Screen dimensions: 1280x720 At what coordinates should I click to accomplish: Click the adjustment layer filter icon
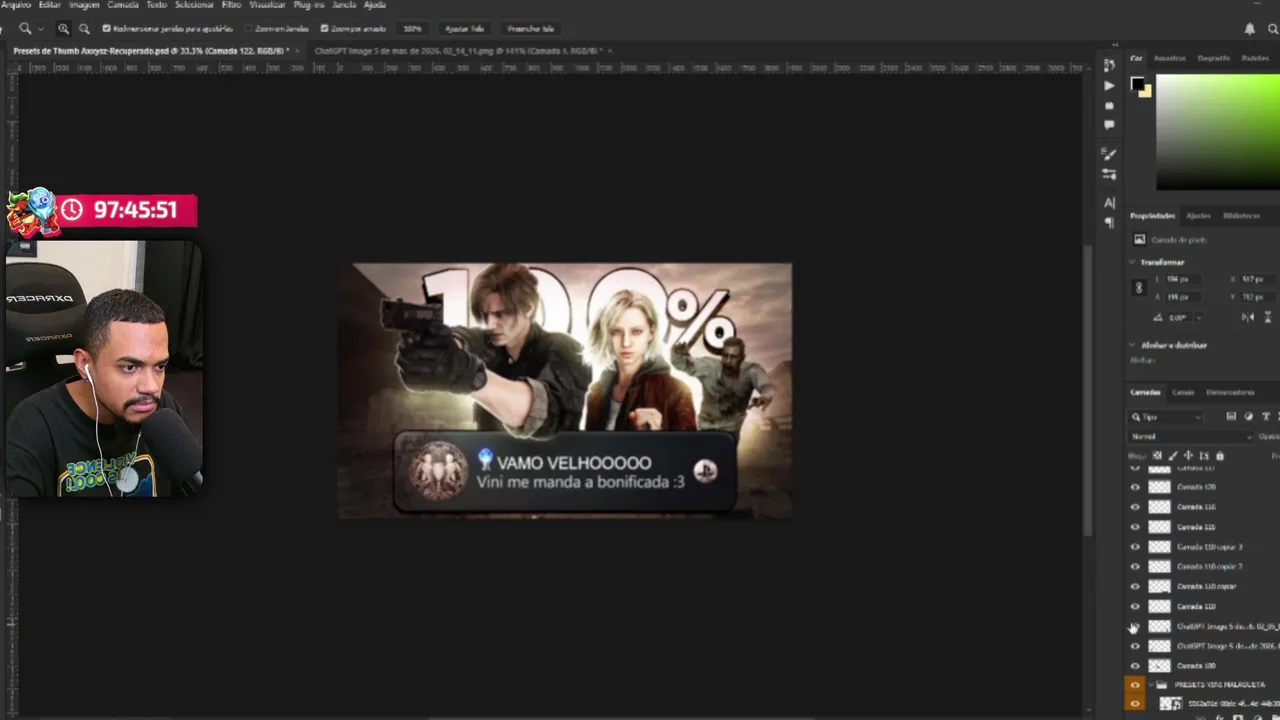(x=1248, y=417)
